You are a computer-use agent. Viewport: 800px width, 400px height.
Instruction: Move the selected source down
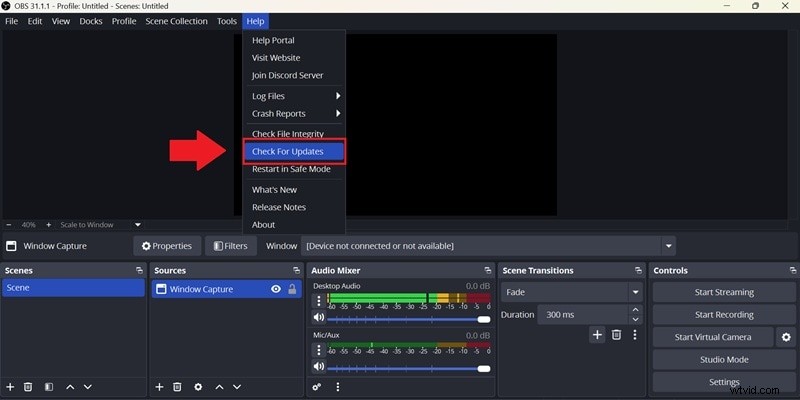(237, 387)
